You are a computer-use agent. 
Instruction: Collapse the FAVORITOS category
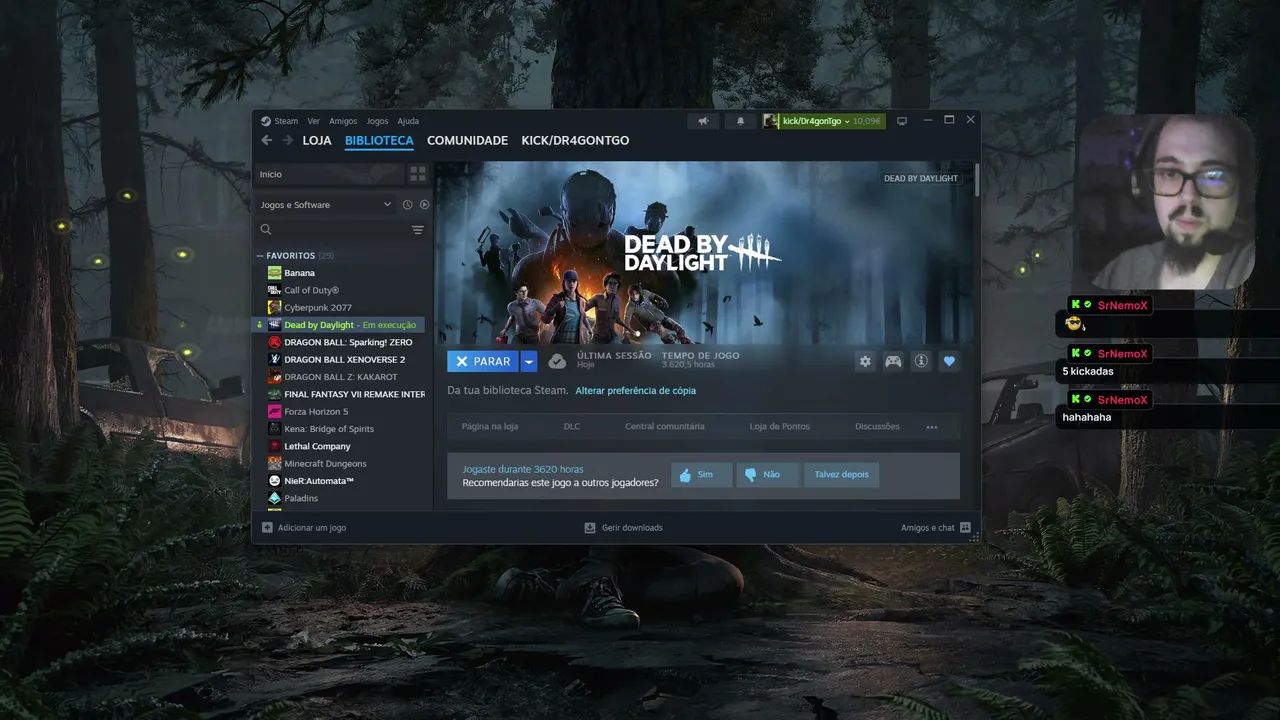tap(260, 256)
